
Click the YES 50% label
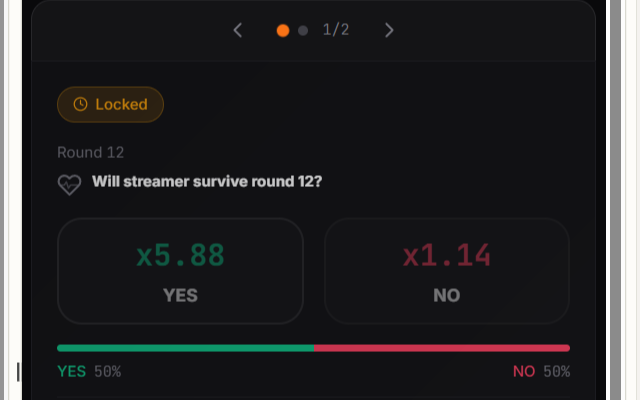(89, 372)
